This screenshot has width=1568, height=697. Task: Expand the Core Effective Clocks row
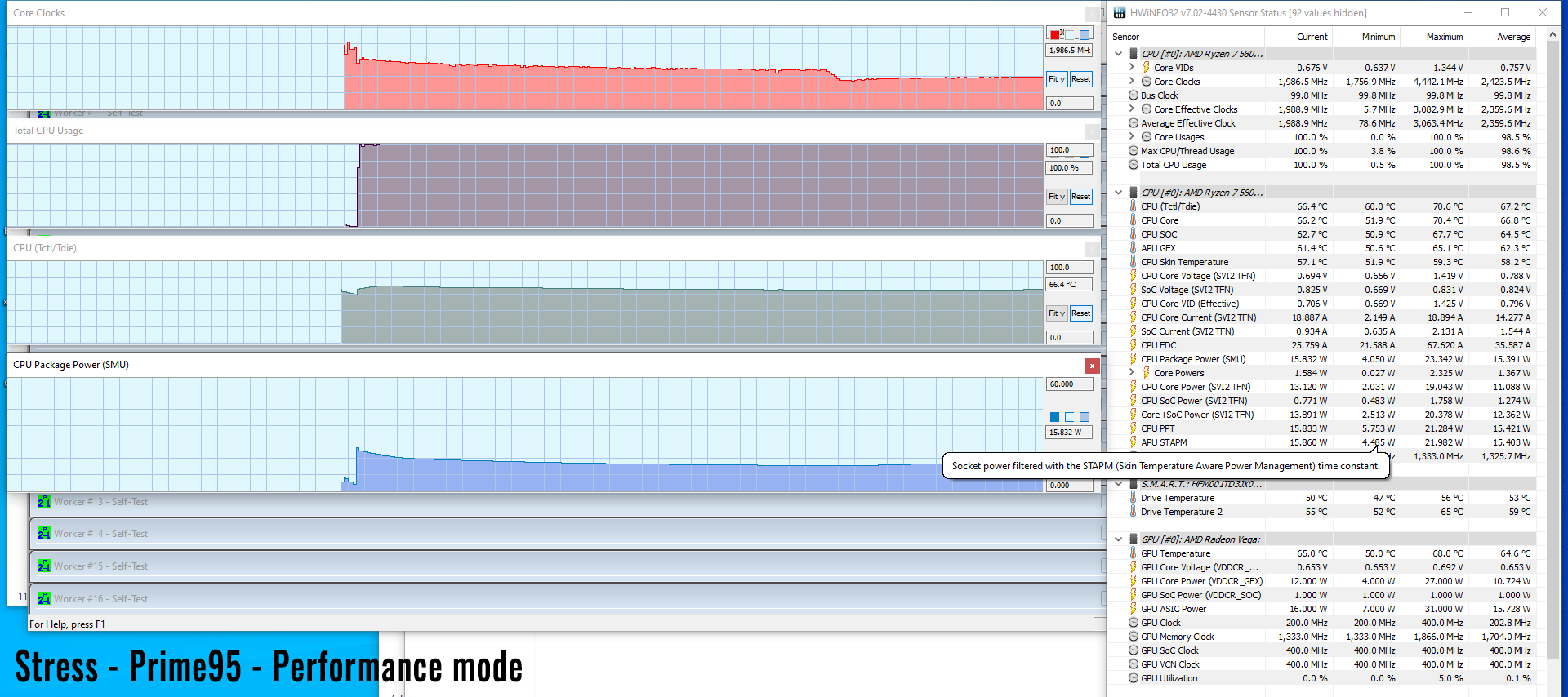1132,109
